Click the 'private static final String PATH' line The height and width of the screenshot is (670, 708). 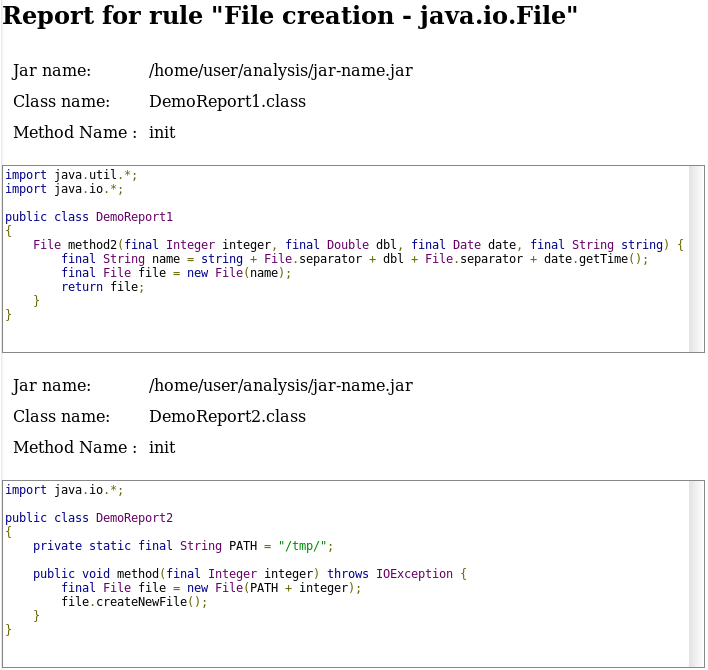click(x=183, y=546)
